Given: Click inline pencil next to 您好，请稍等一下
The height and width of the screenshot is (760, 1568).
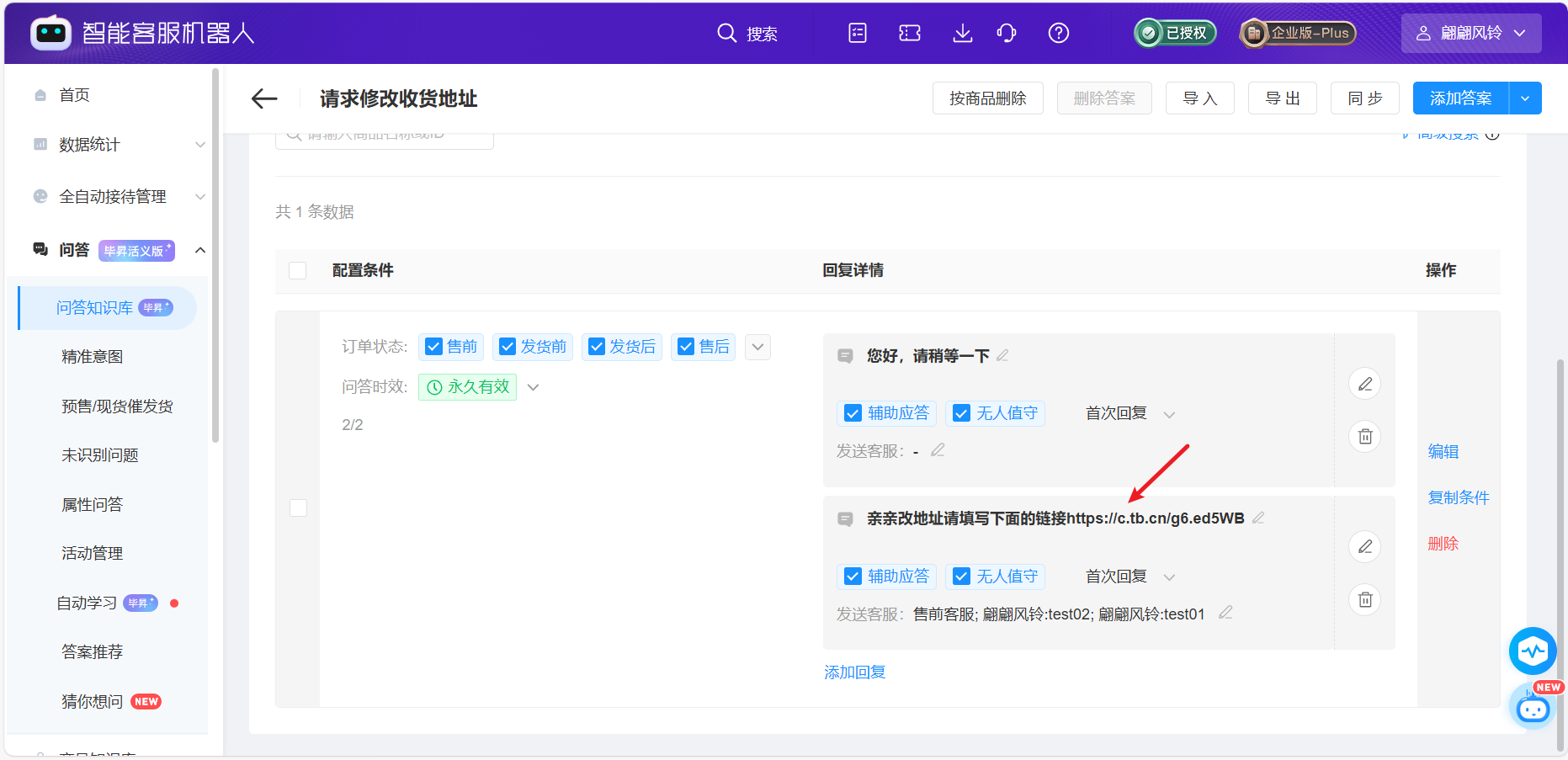Looking at the screenshot, I should tap(1002, 355).
